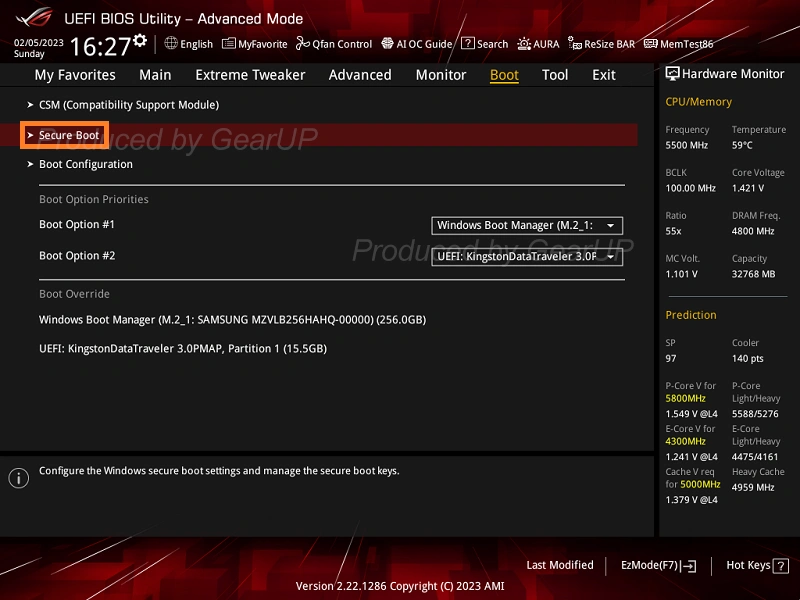
Task: Open Boot Option #1 dropdown
Action: [527, 226]
